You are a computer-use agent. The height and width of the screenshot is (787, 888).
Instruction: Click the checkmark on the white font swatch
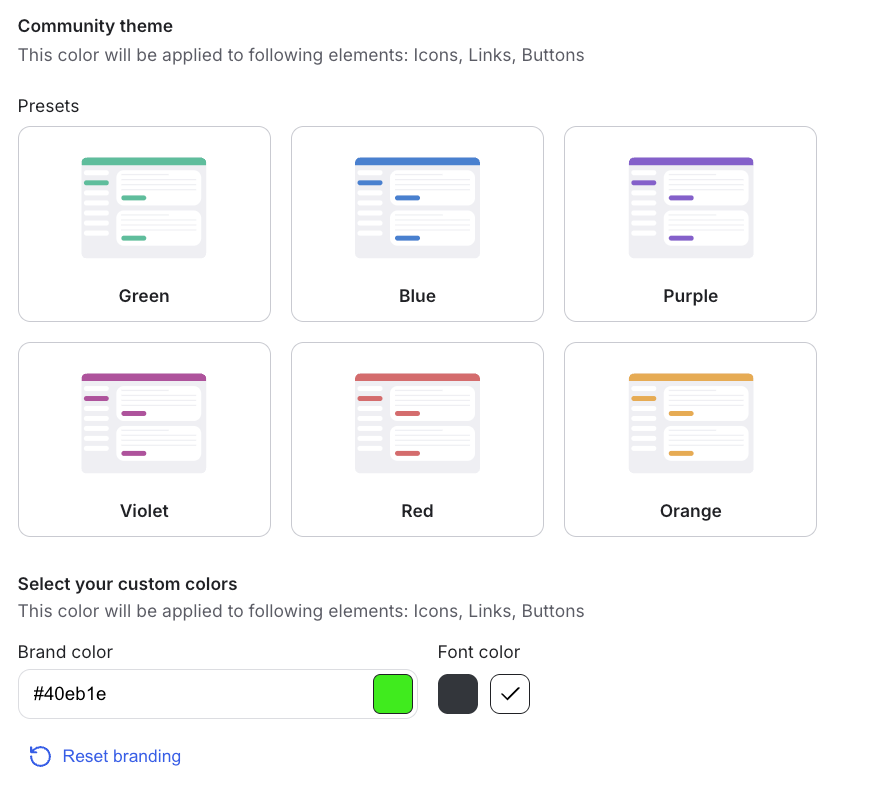point(510,693)
